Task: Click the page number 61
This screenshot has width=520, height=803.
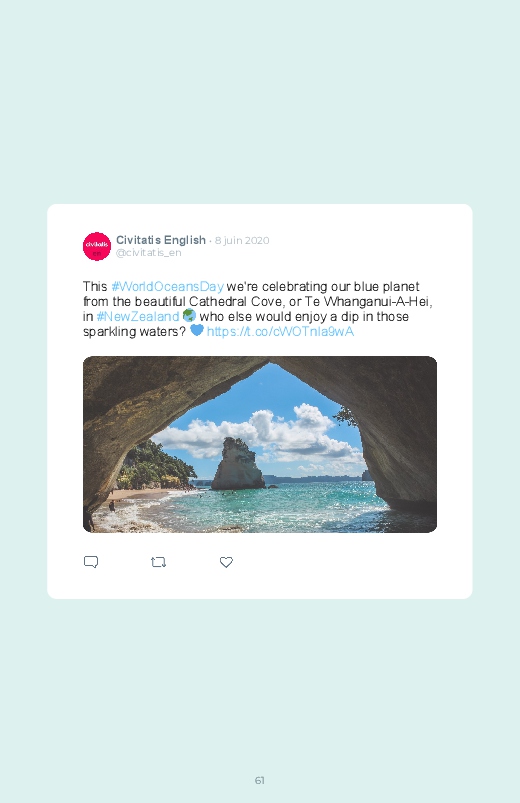Action: [x=260, y=780]
